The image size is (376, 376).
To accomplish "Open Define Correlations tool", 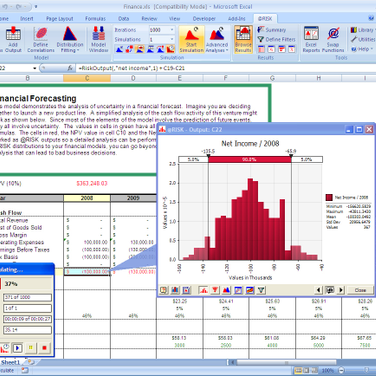I will [41, 39].
